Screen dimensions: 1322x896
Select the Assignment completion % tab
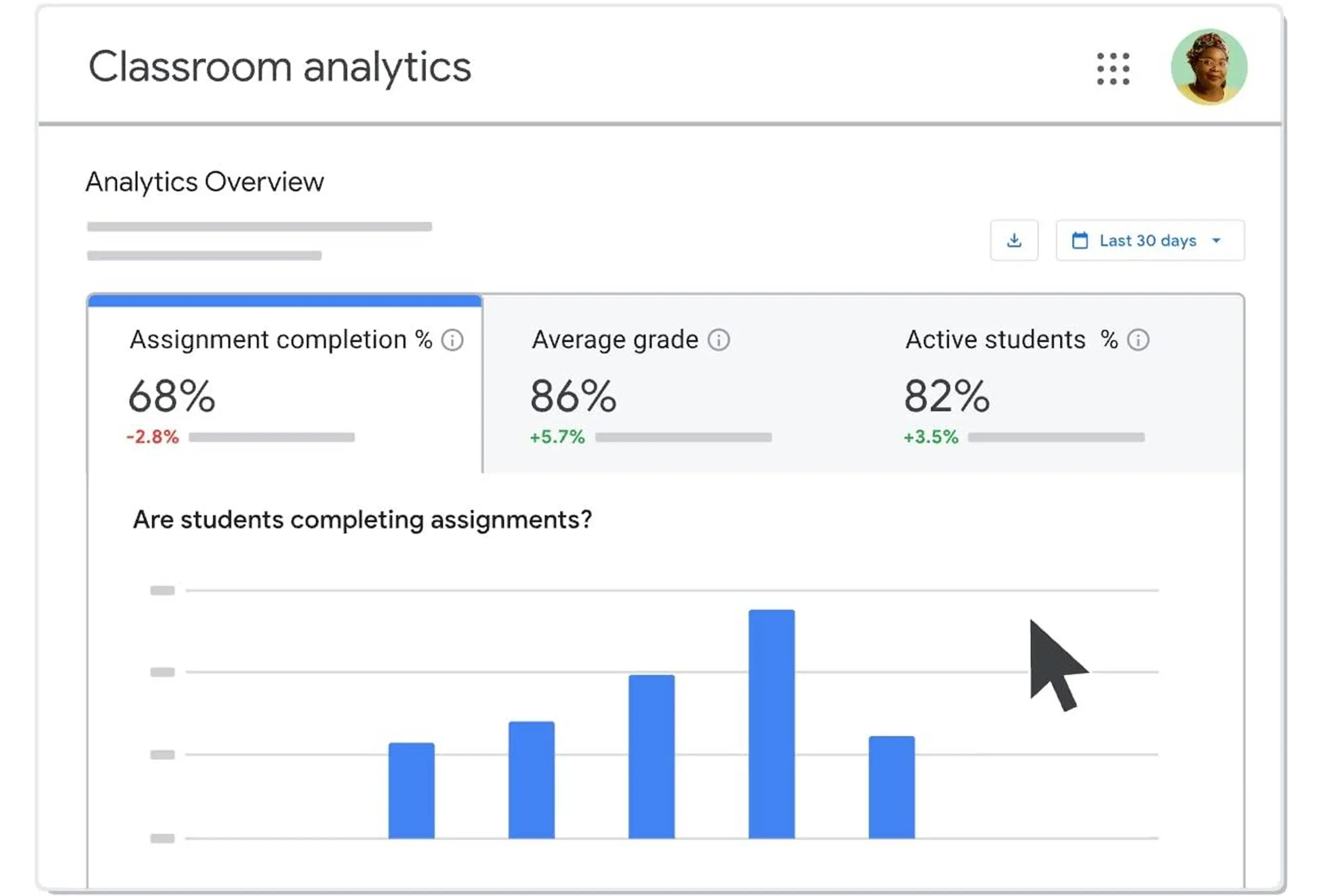[x=284, y=387]
